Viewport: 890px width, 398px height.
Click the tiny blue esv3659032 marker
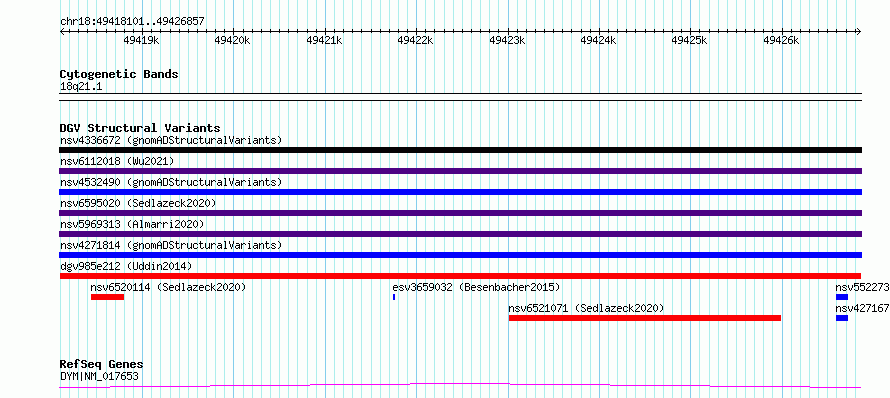click(394, 297)
